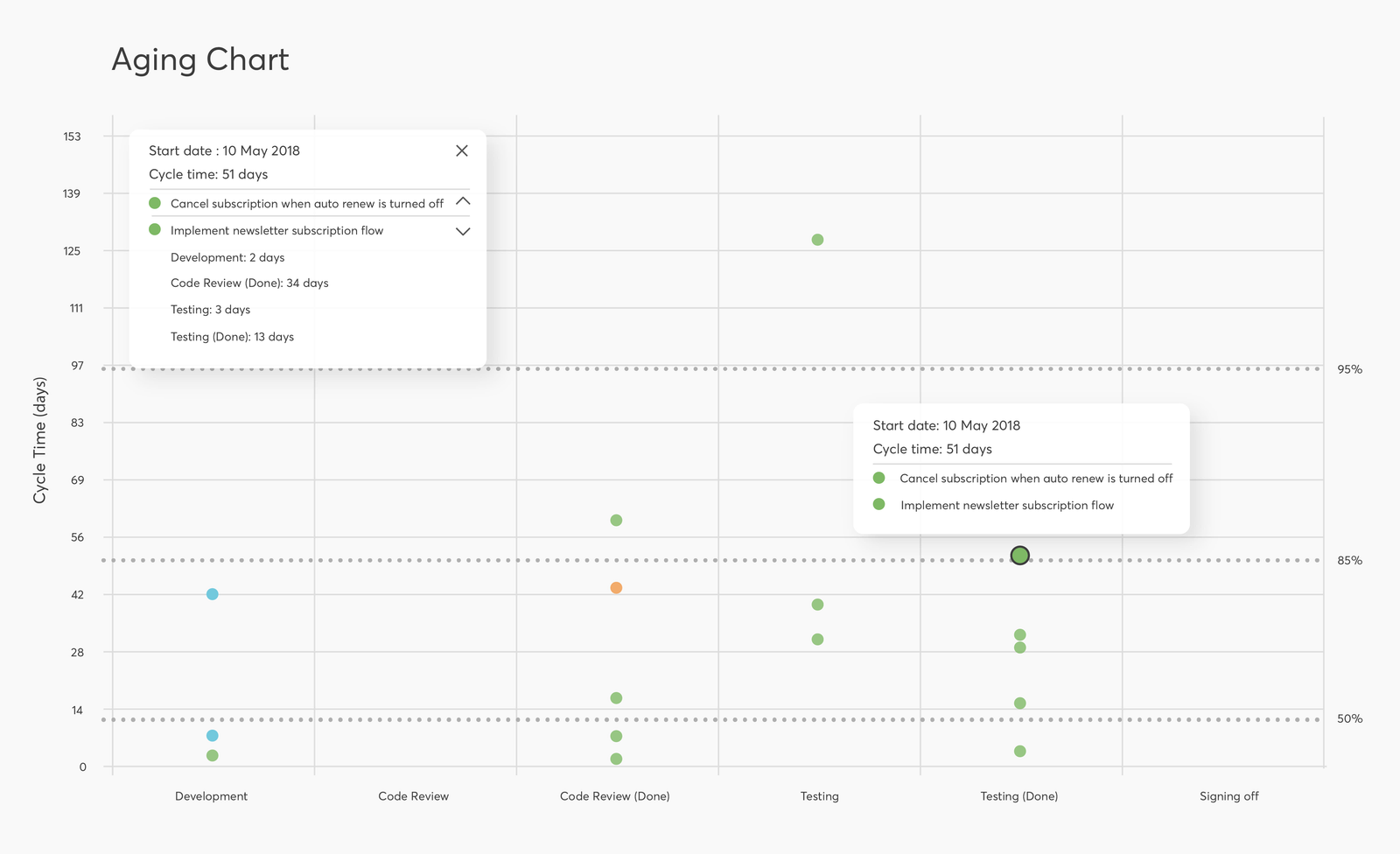Select the topmost green dot in Code Review (Done)
1400x854 pixels.
coord(616,521)
